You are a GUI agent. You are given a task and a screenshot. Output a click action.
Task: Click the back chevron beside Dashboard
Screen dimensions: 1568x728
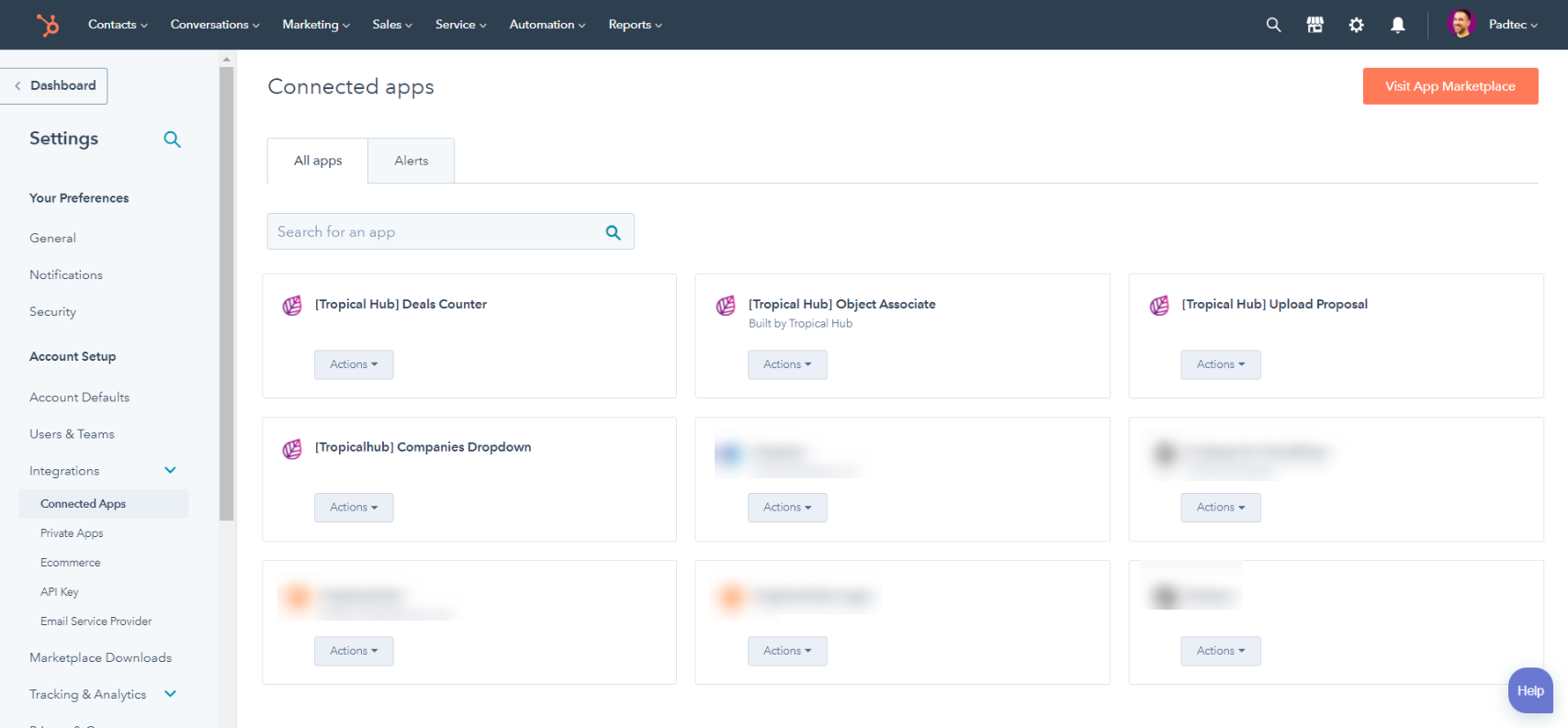(17, 85)
